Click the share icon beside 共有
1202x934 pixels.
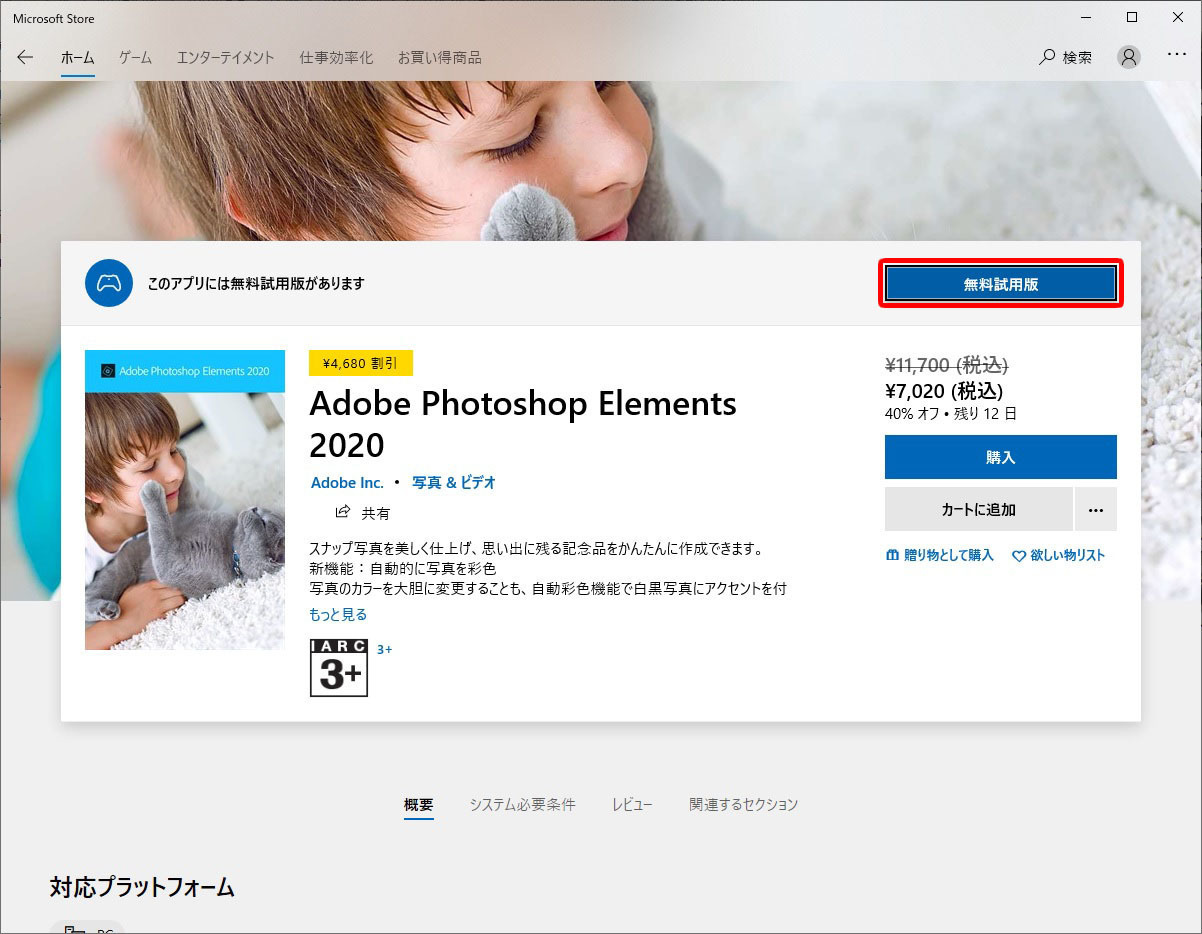click(343, 512)
